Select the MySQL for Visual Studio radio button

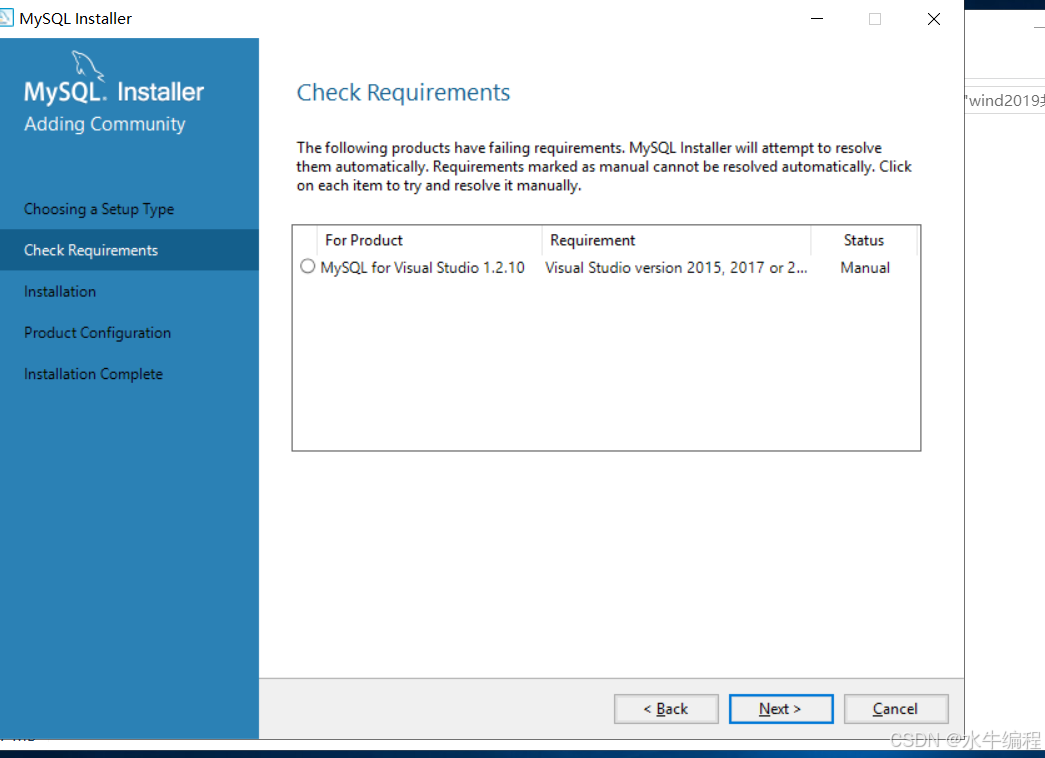tap(307, 267)
